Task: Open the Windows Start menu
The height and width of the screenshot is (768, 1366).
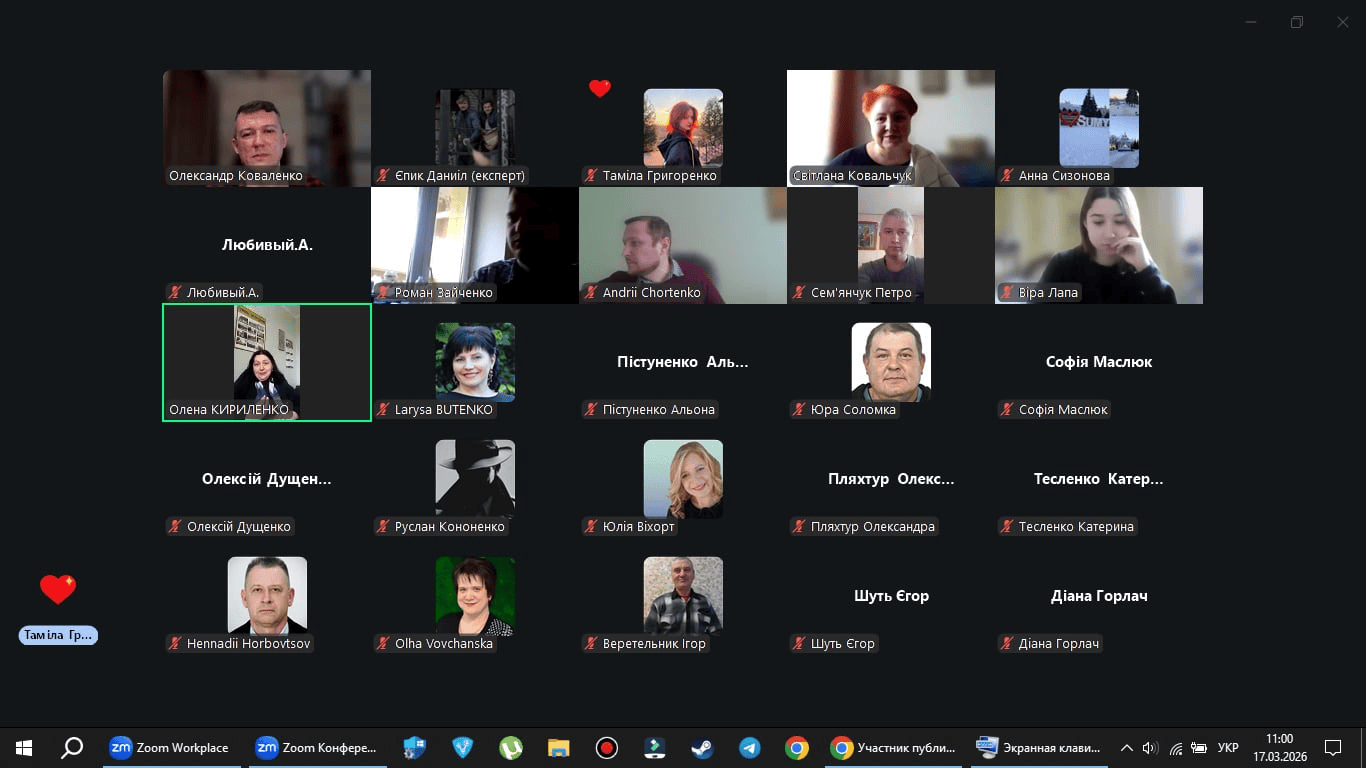Action: click(x=24, y=748)
